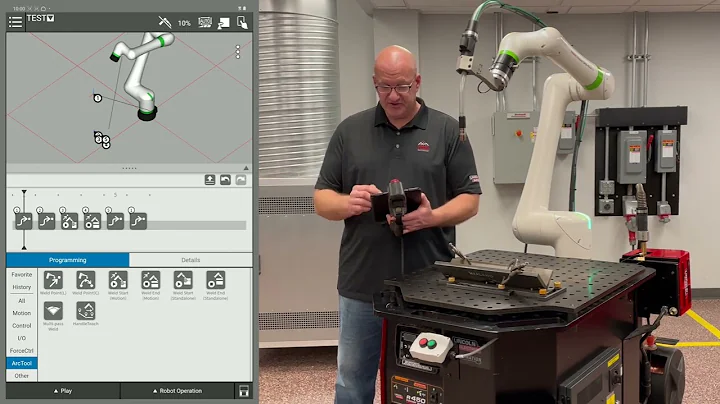Pick the Weld End (Standalone) icon
This screenshot has height=404, width=720.
215,280
